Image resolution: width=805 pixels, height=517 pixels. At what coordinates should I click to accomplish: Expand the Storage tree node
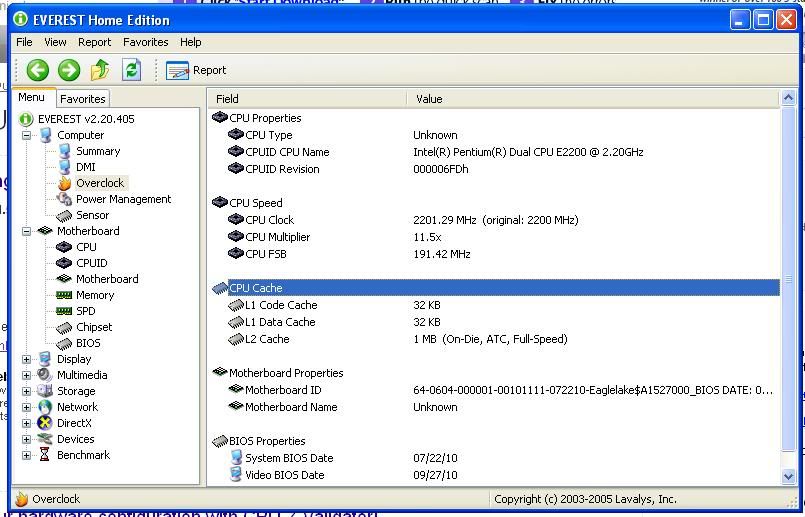26,391
